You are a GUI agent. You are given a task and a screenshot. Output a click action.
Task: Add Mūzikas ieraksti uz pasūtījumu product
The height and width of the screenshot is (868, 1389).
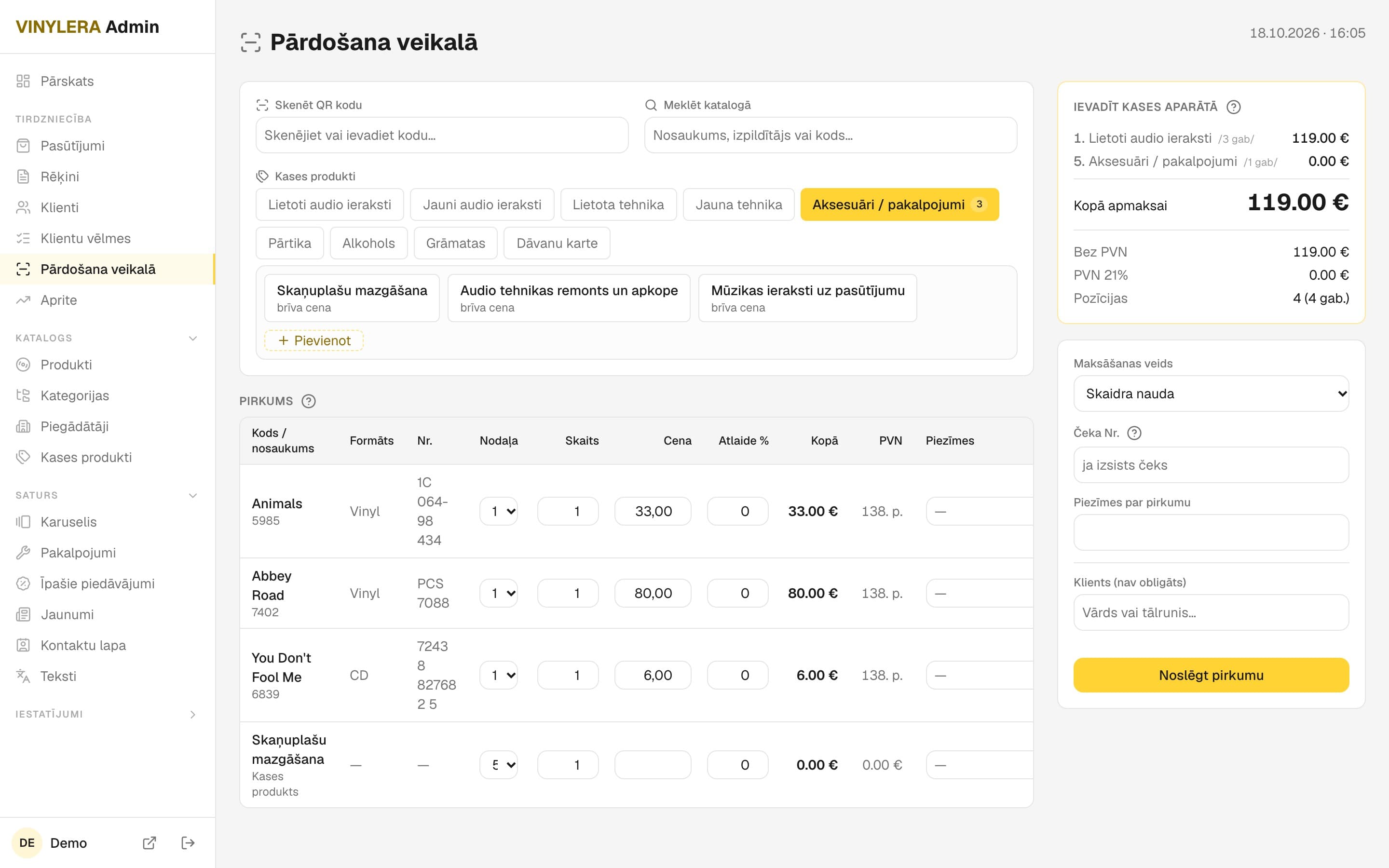[807, 298]
